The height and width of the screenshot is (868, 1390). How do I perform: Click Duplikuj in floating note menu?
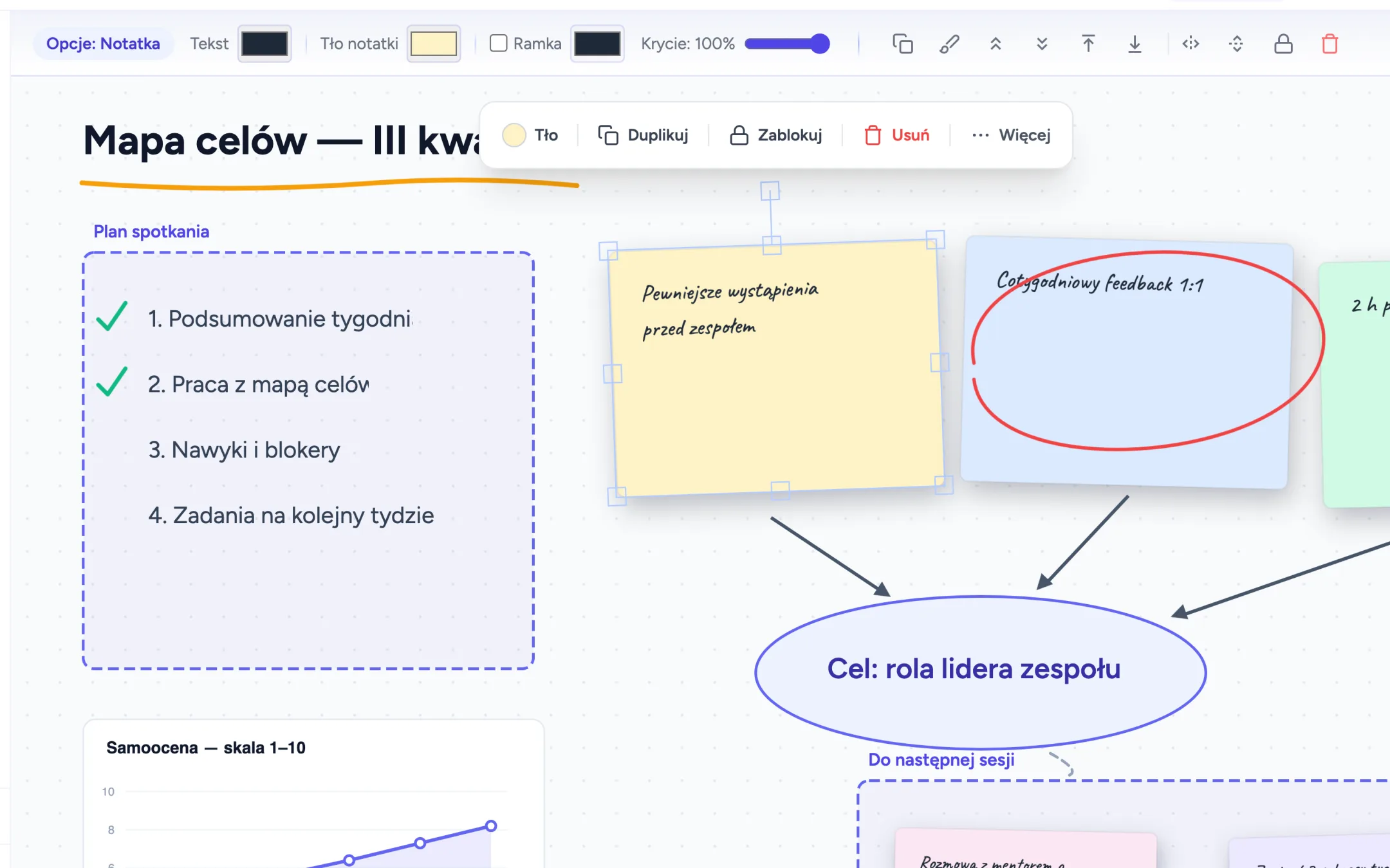(x=643, y=135)
